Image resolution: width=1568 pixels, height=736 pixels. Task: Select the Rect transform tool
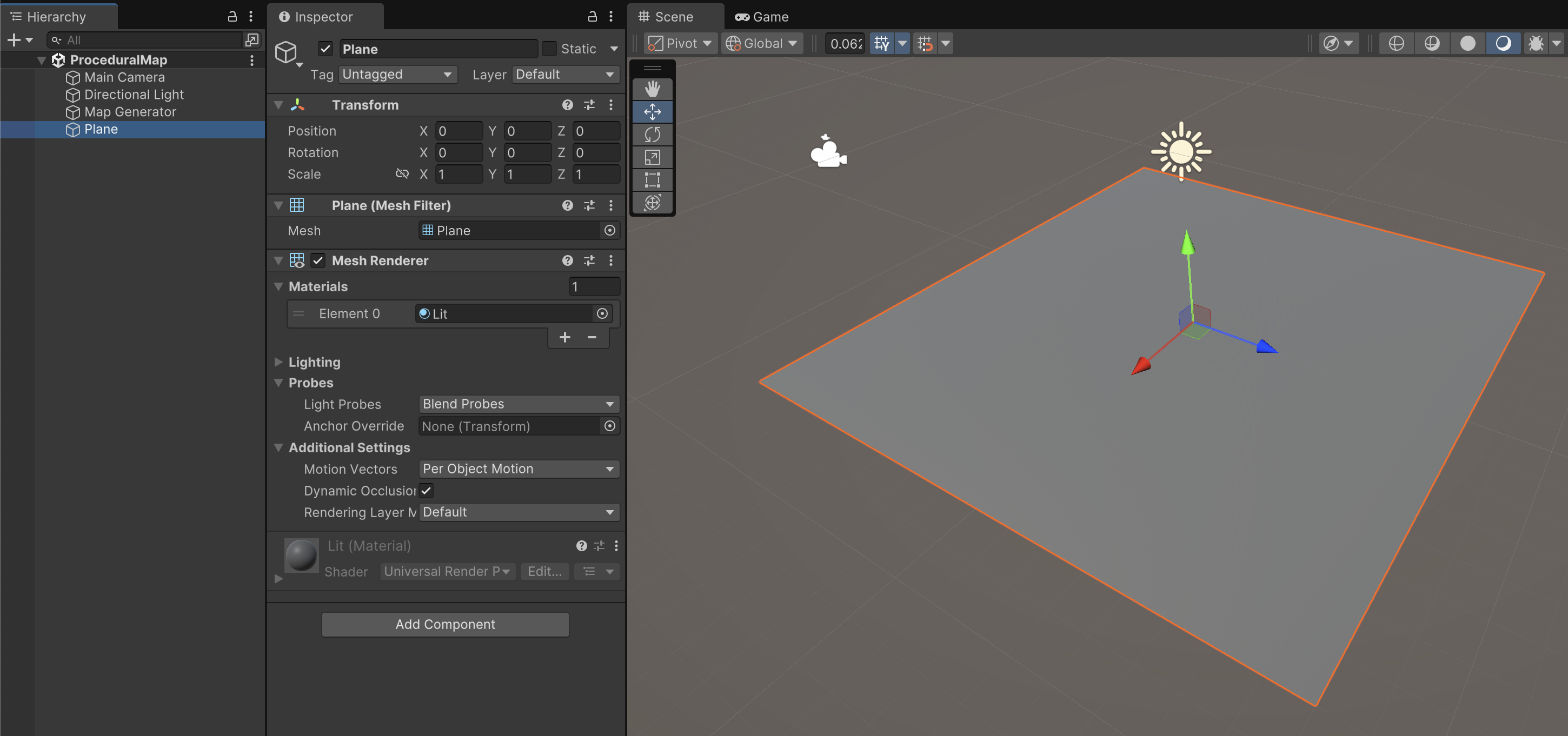[x=652, y=180]
